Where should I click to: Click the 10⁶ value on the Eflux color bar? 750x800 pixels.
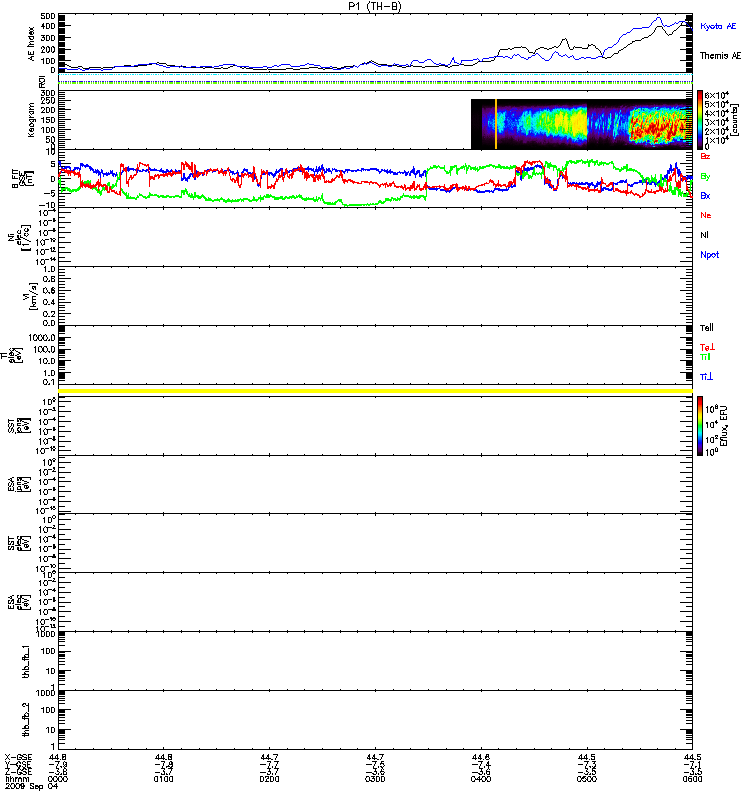[711, 409]
